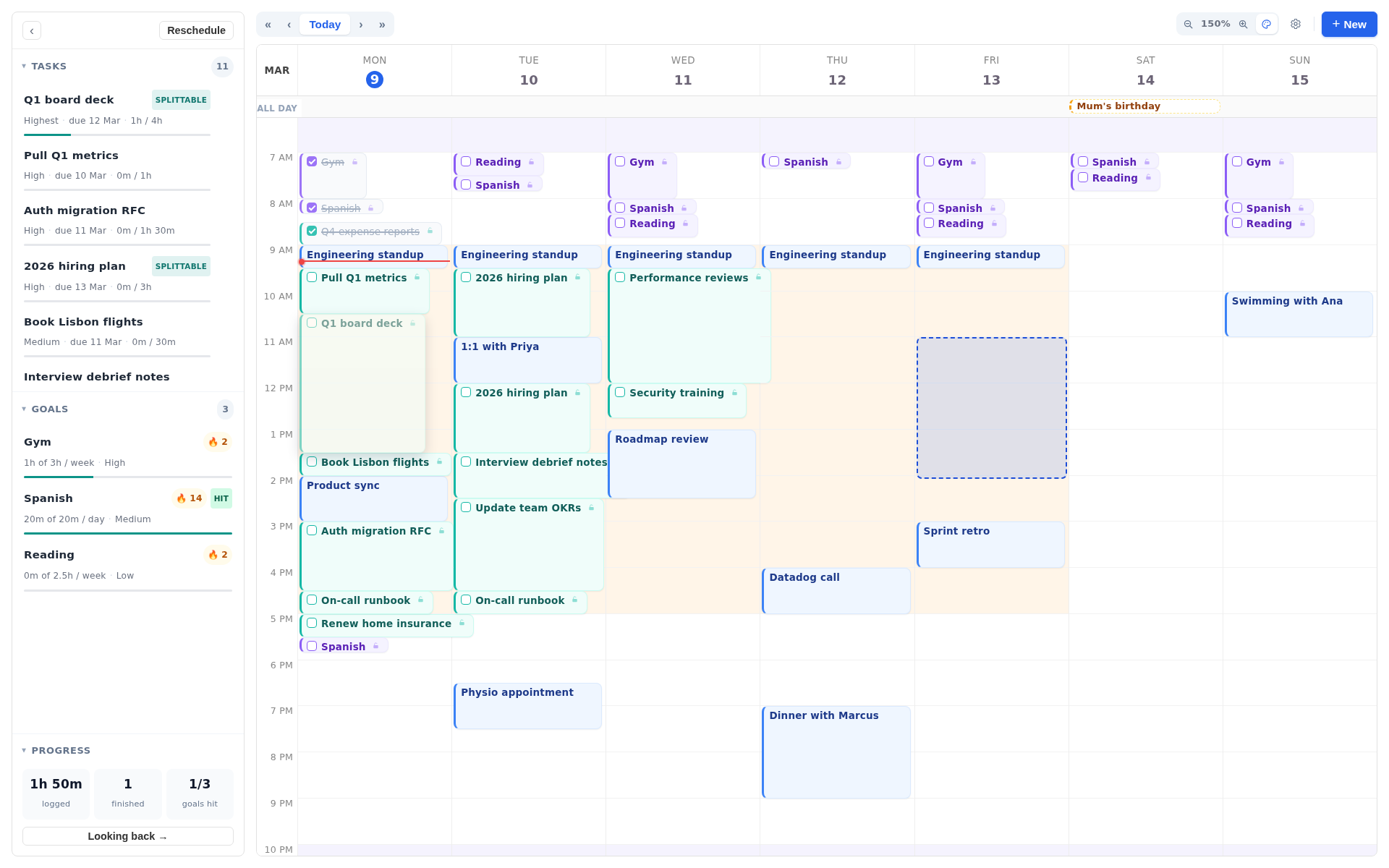The image size is (1389, 868).
Task: Go to previous day with single-left arrow
Action: point(289,25)
